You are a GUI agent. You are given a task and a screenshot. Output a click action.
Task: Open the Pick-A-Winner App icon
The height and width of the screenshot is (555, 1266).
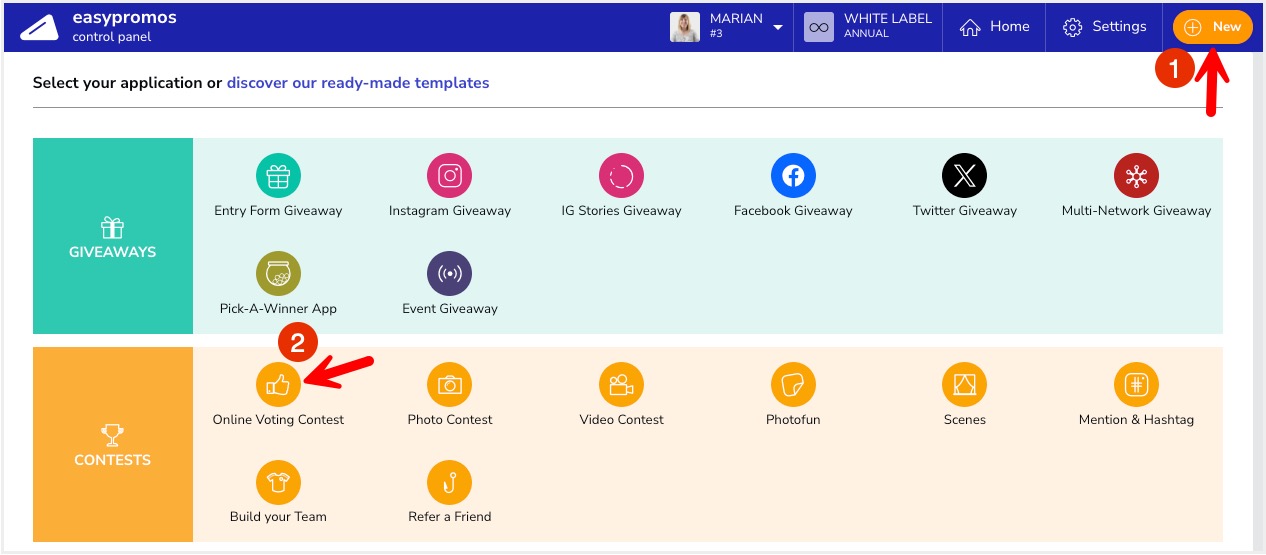(278, 274)
